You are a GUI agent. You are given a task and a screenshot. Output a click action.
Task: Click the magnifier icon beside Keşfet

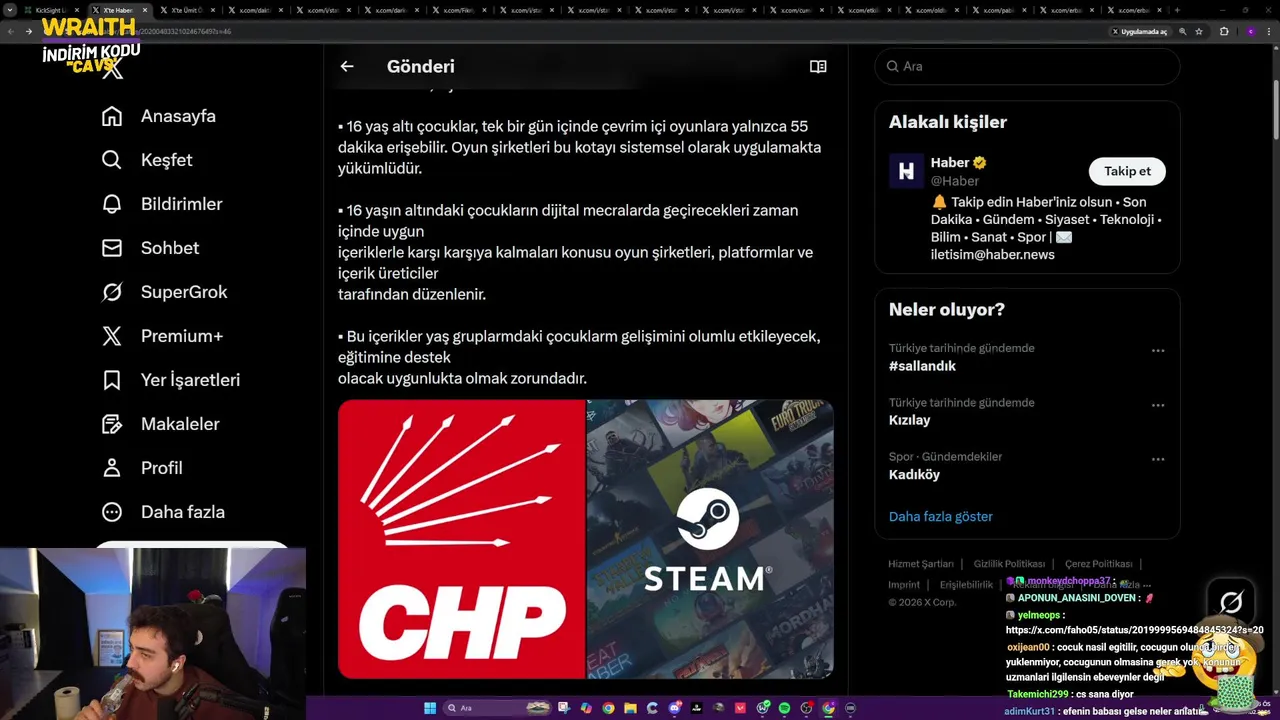point(112,160)
